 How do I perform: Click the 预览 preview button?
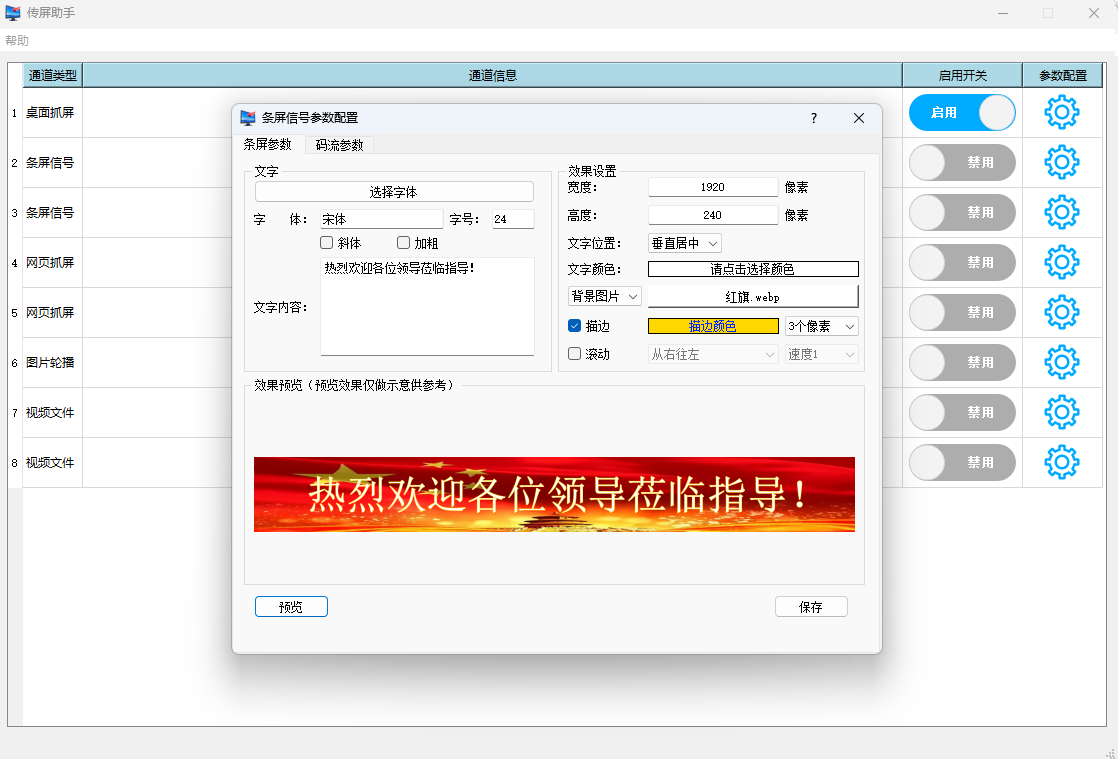point(291,607)
